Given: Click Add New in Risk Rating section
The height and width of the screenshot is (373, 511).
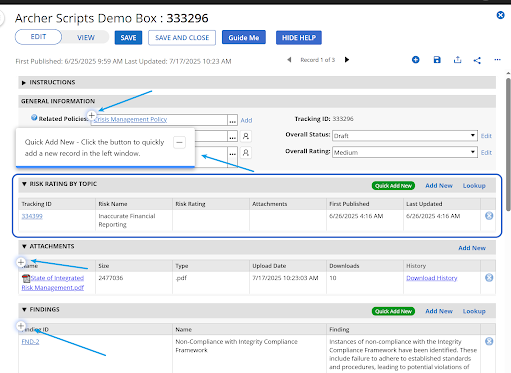Looking at the screenshot, I should [439, 186].
